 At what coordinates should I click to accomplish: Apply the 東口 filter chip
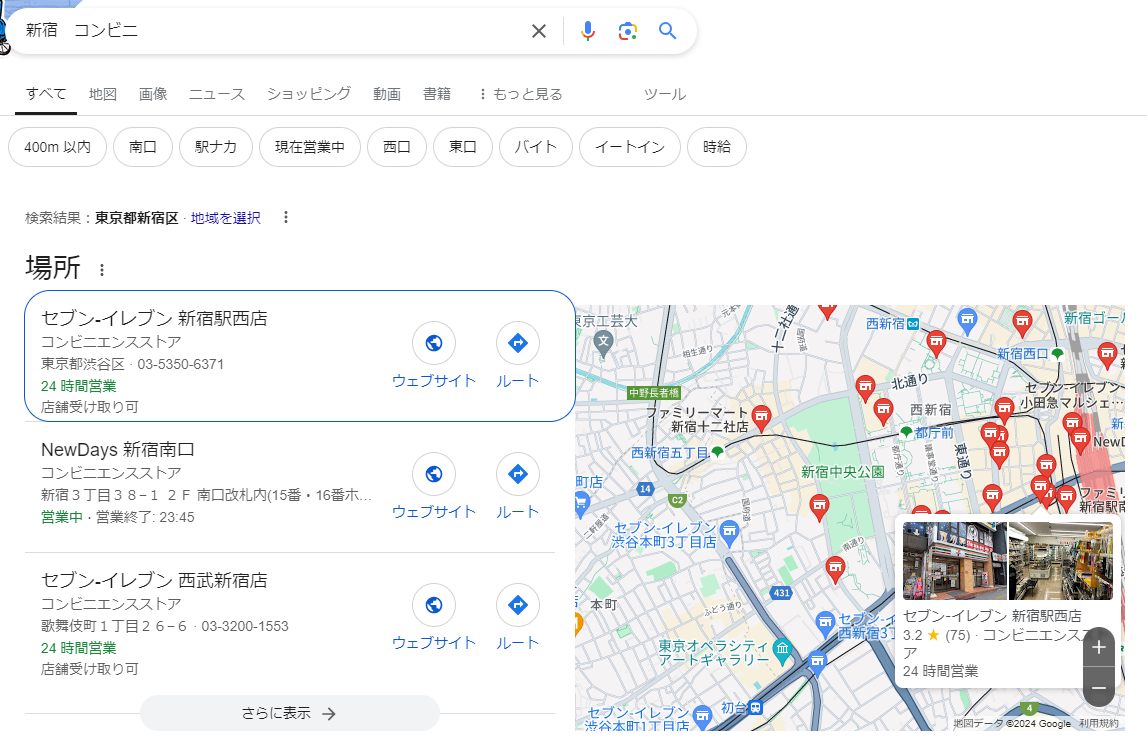pyautogui.click(x=462, y=147)
